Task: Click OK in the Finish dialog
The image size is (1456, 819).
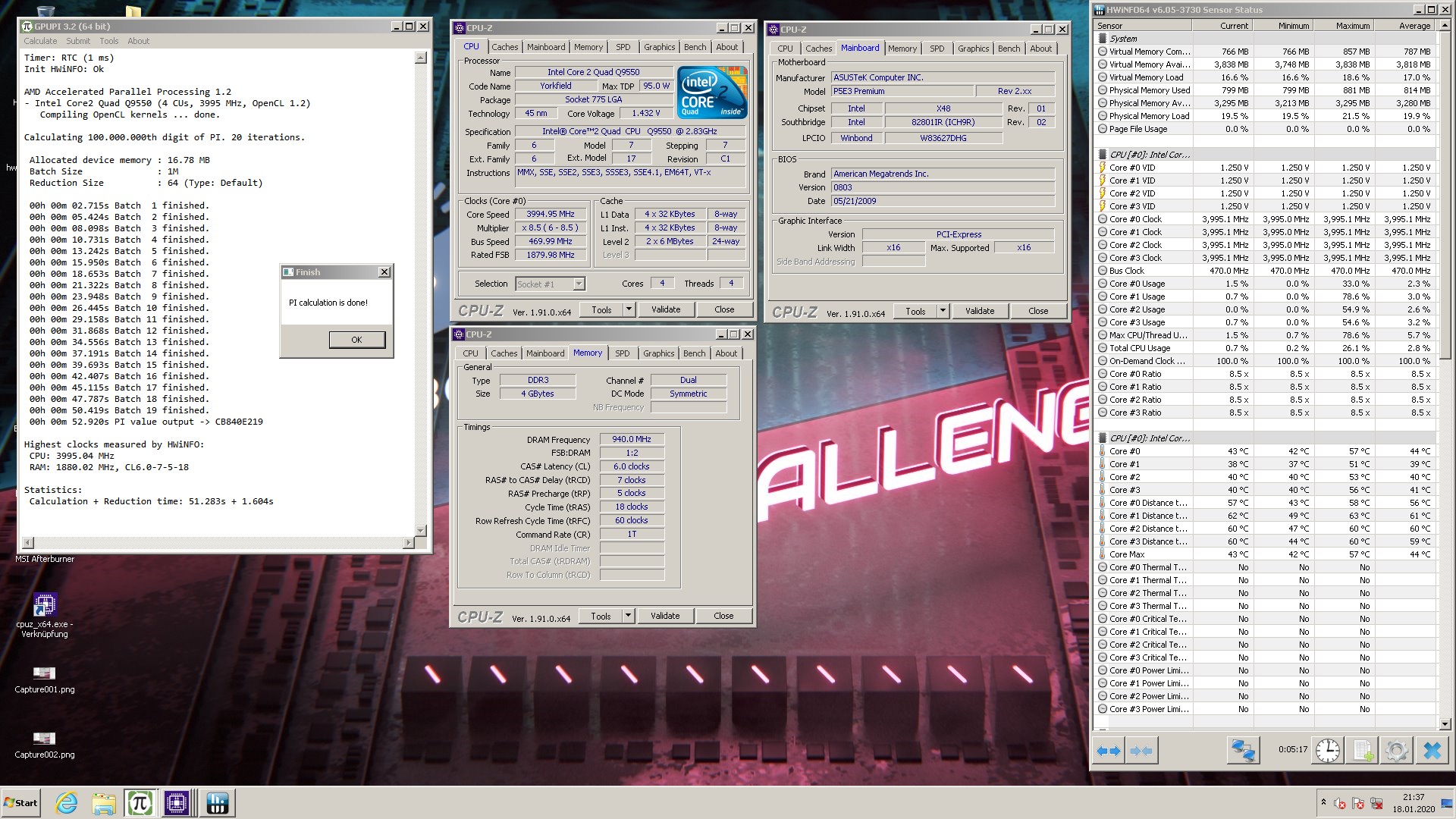Action: click(x=356, y=340)
